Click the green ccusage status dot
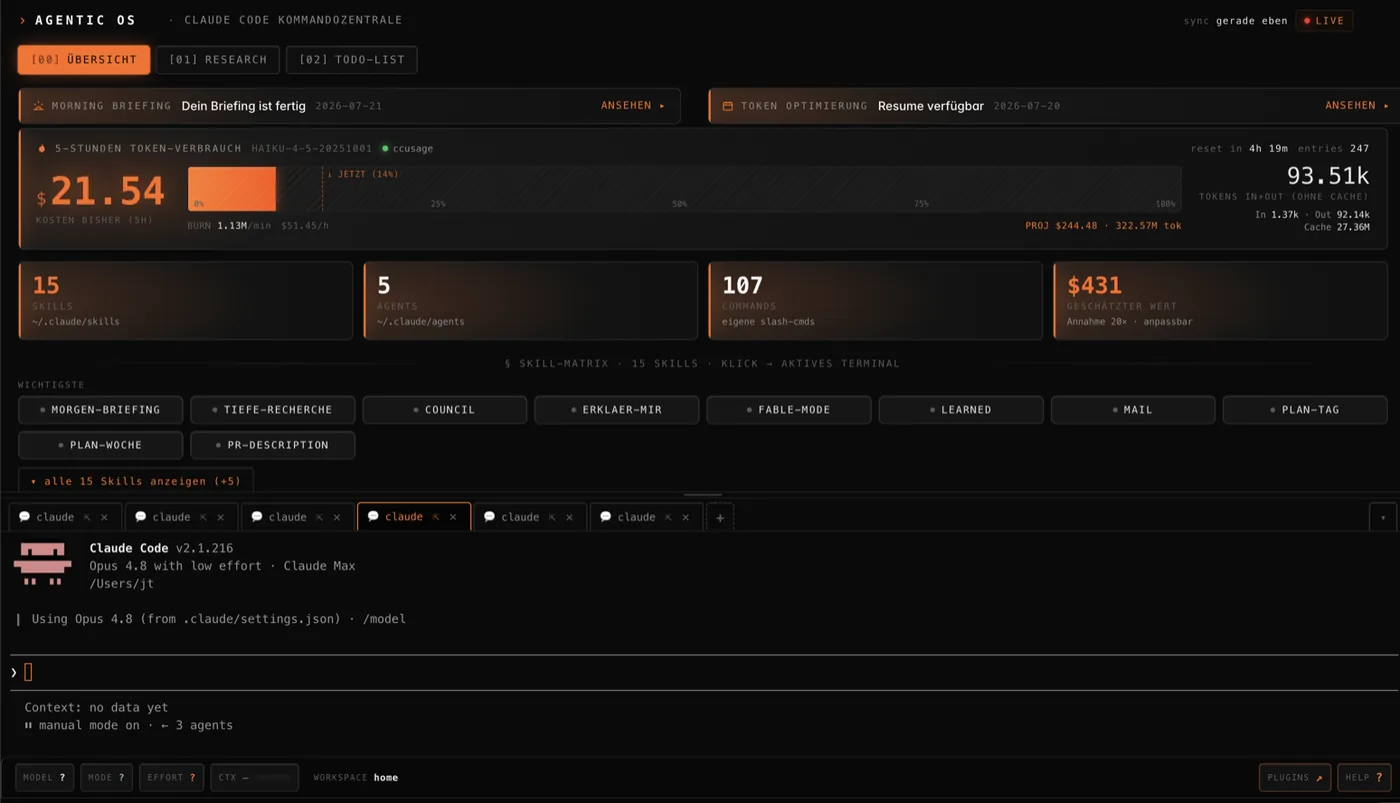 point(385,148)
